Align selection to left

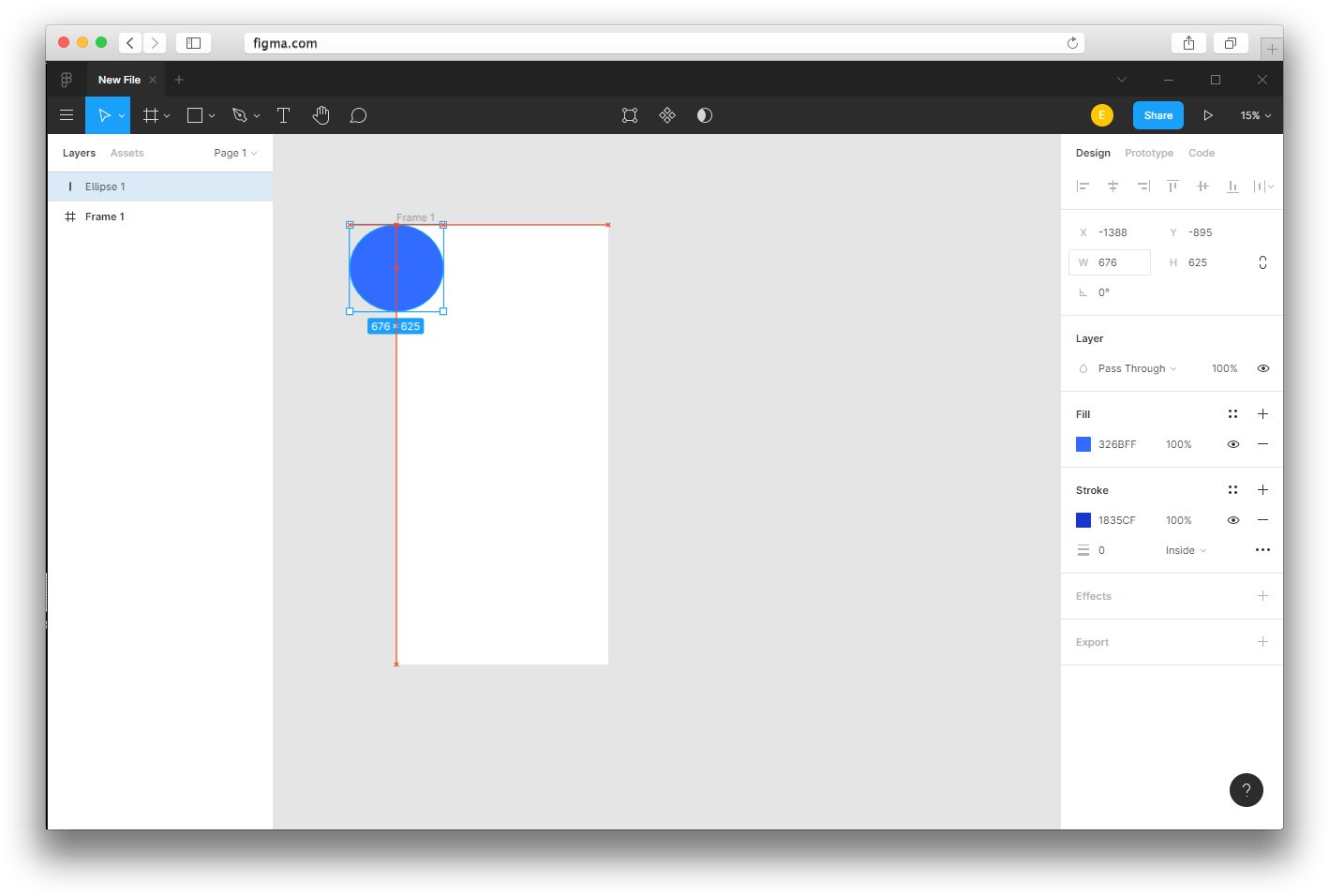pyautogui.click(x=1083, y=187)
